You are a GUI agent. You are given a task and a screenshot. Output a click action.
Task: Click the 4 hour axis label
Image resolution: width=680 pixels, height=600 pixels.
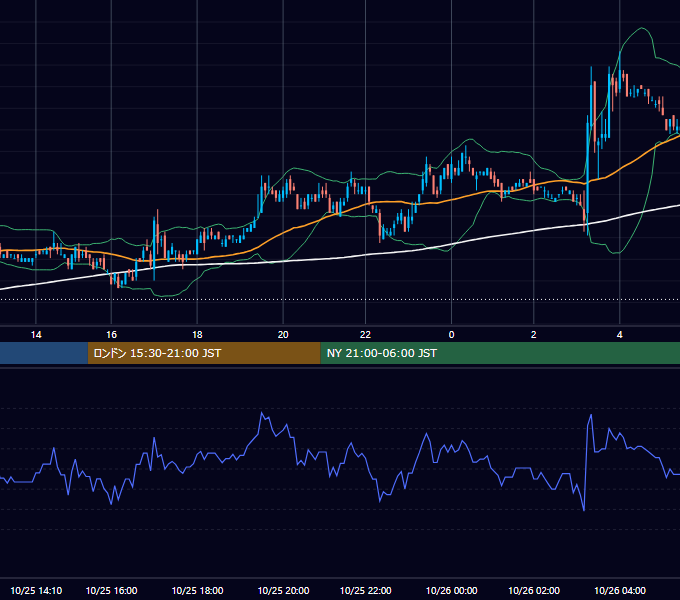[620, 335]
